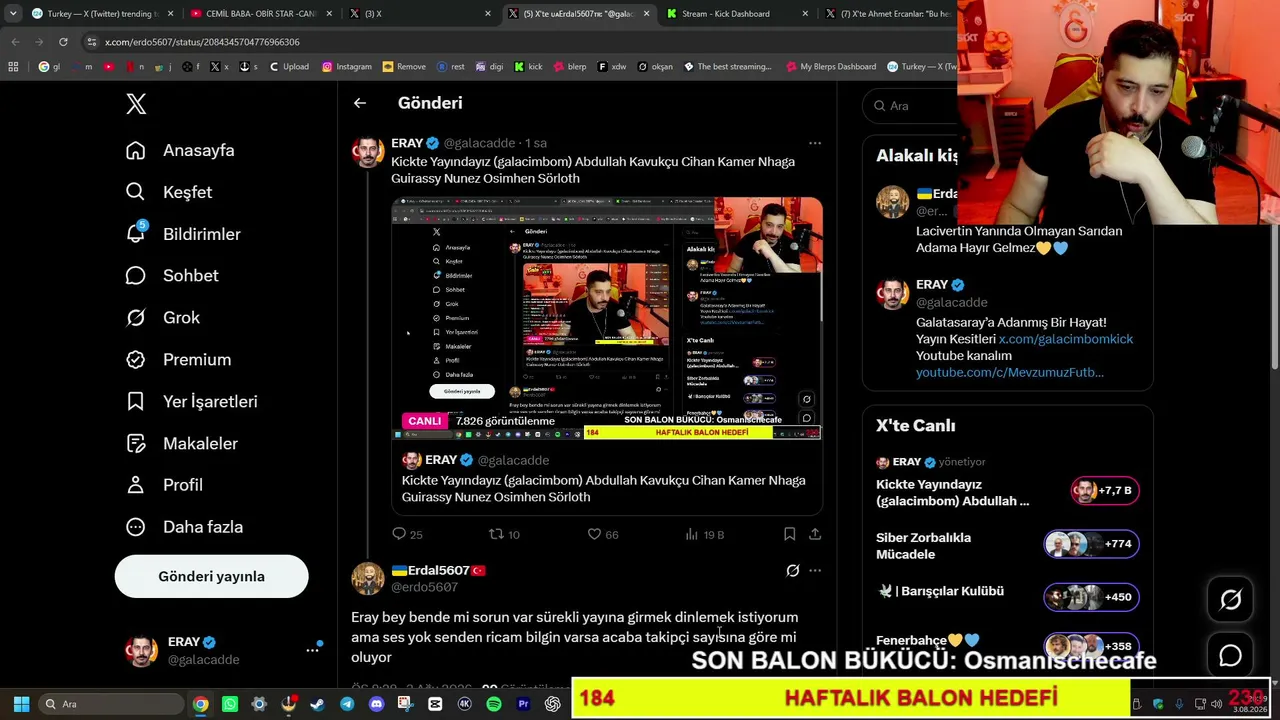
Task: Switch to the (3) X tab
Action: tap(420, 14)
